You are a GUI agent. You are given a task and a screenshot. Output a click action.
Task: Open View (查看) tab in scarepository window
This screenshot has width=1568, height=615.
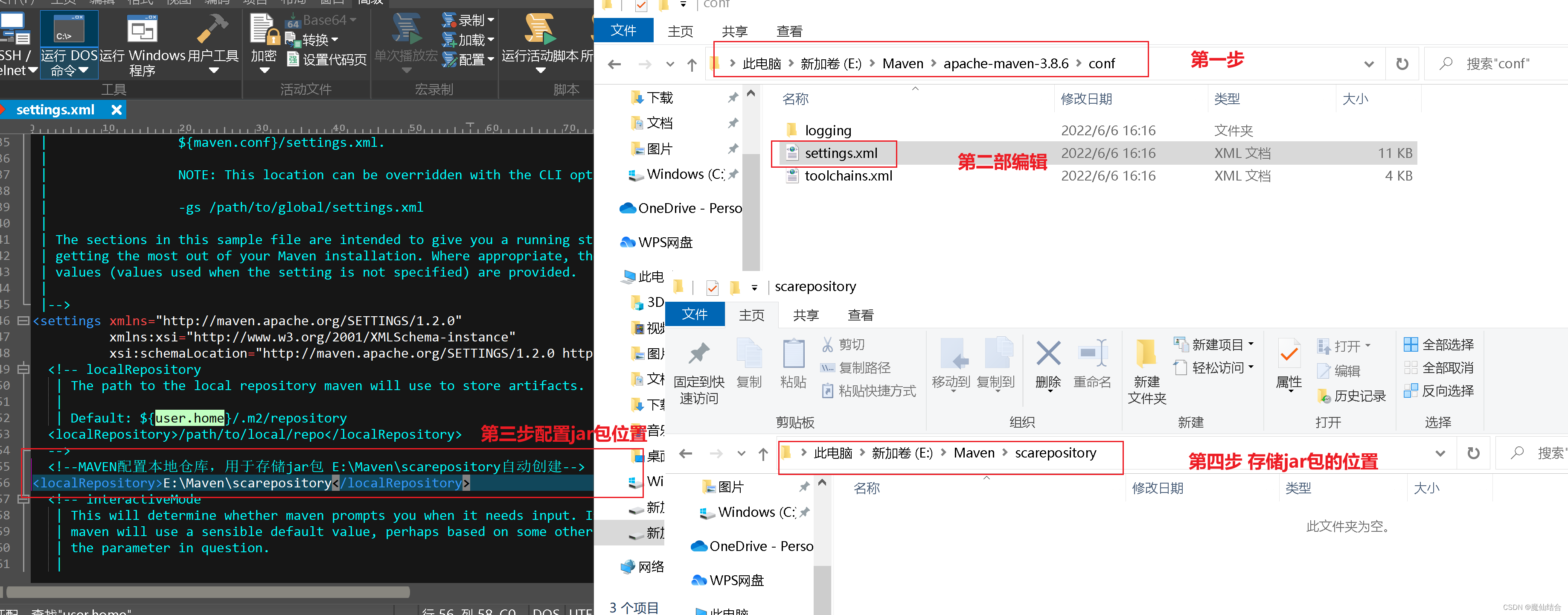(x=861, y=315)
